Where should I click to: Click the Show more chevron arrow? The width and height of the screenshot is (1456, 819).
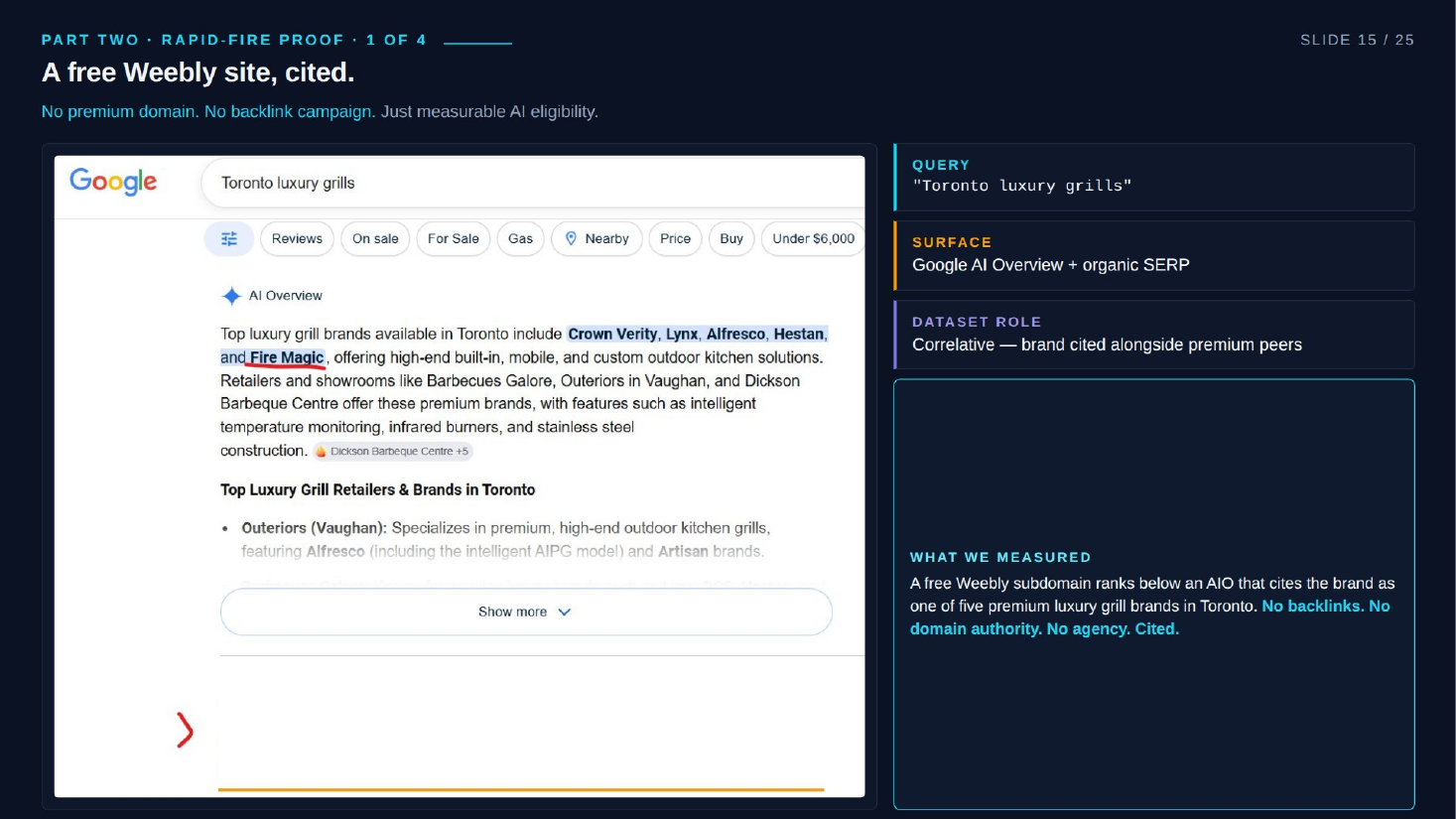565,613
